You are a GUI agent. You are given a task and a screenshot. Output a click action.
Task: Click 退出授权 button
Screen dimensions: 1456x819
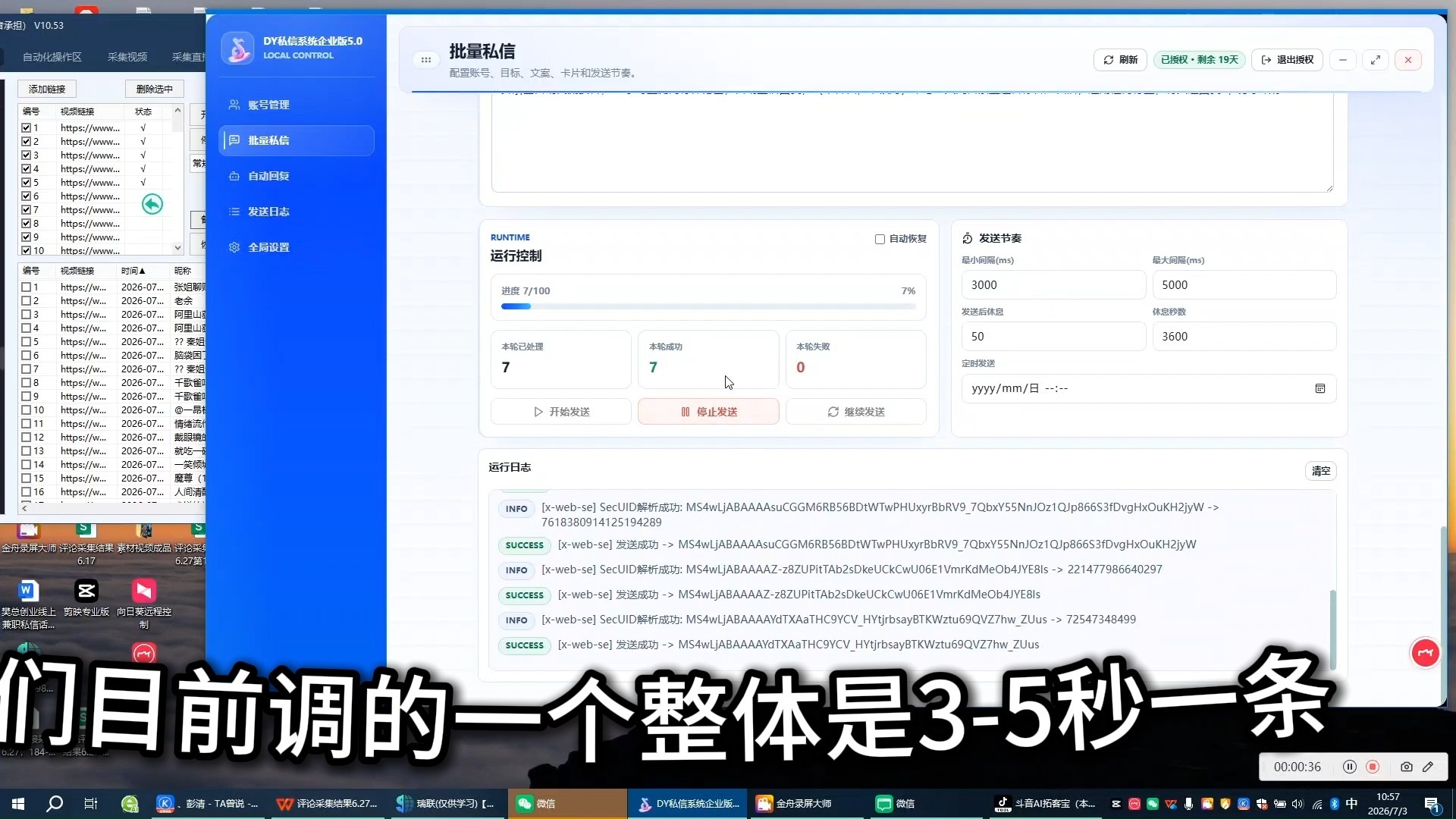point(1287,60)
